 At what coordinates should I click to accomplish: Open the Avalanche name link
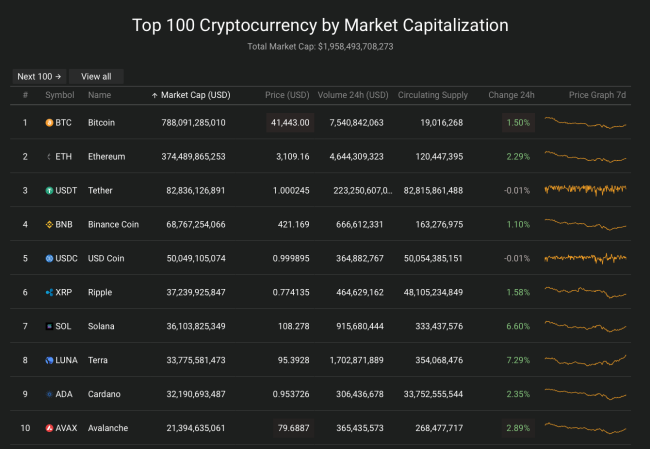coord(108,428)
